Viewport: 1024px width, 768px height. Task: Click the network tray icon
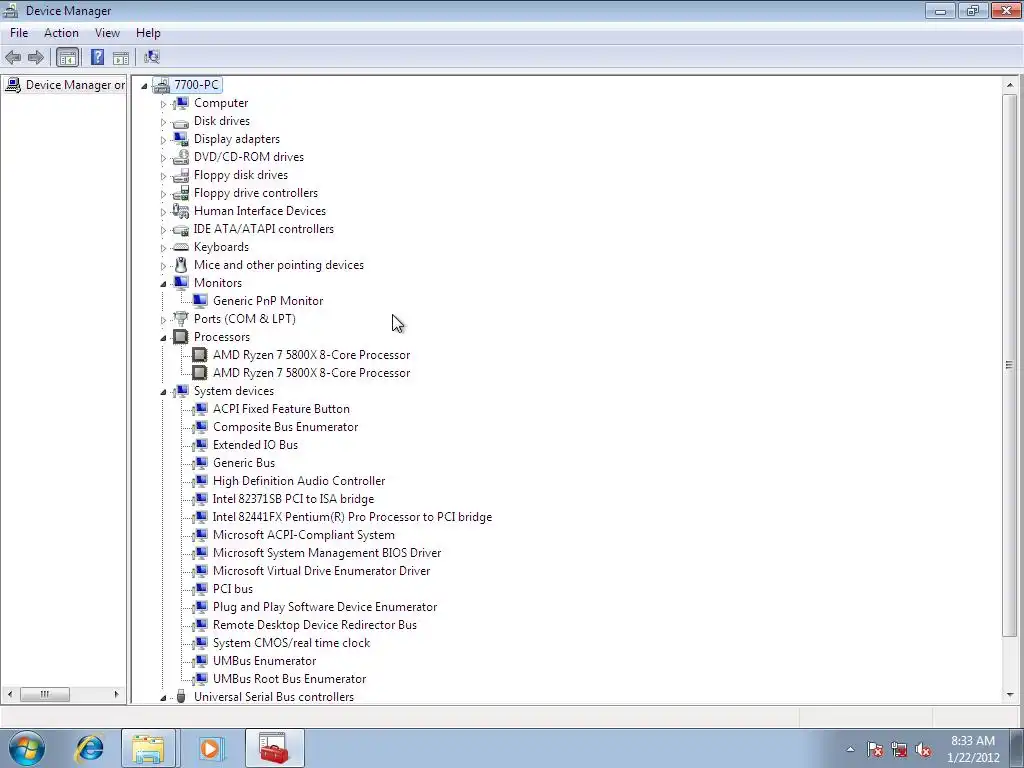[899, 750]
